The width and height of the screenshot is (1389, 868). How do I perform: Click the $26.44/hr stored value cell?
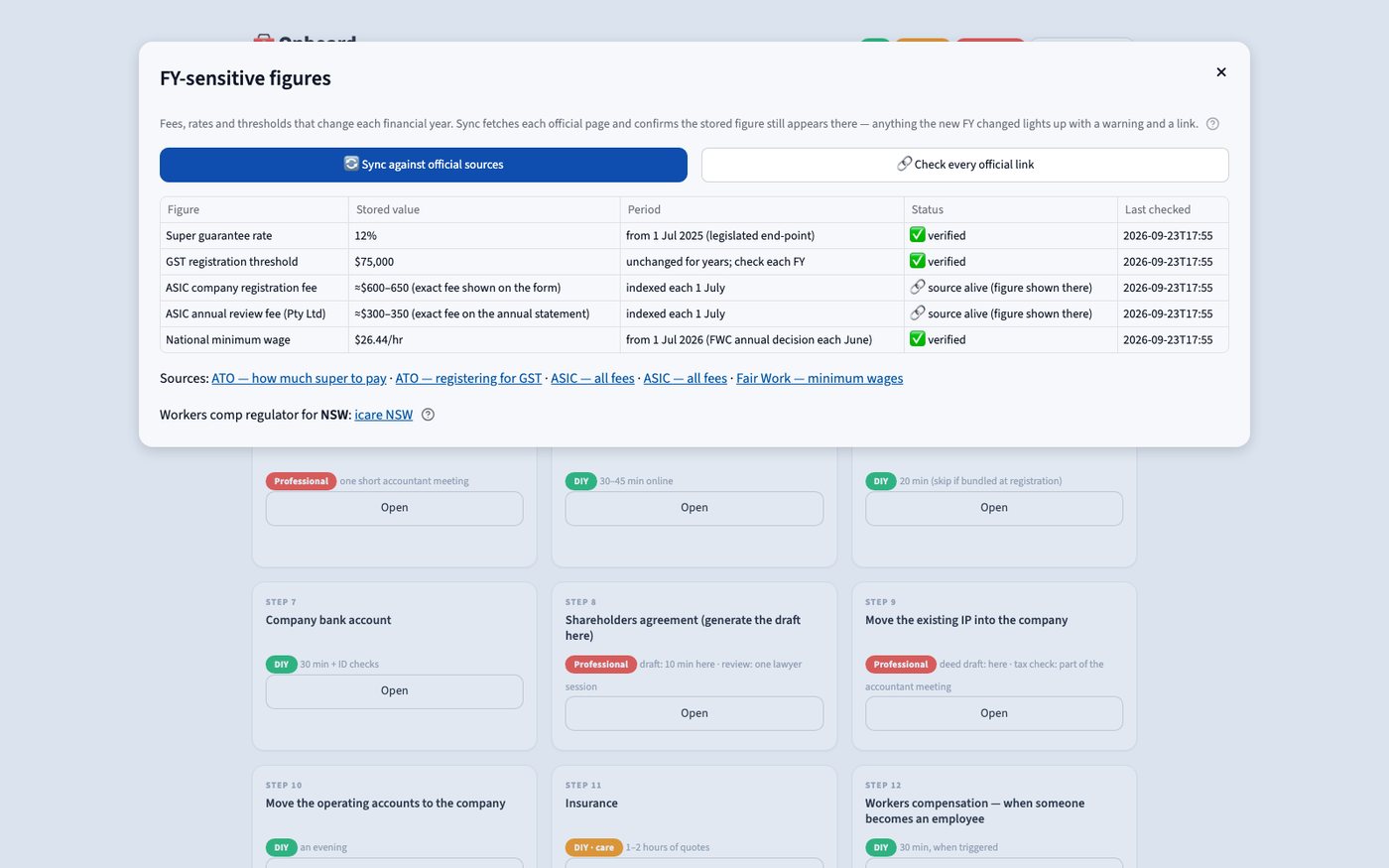(x=484, y=338)
